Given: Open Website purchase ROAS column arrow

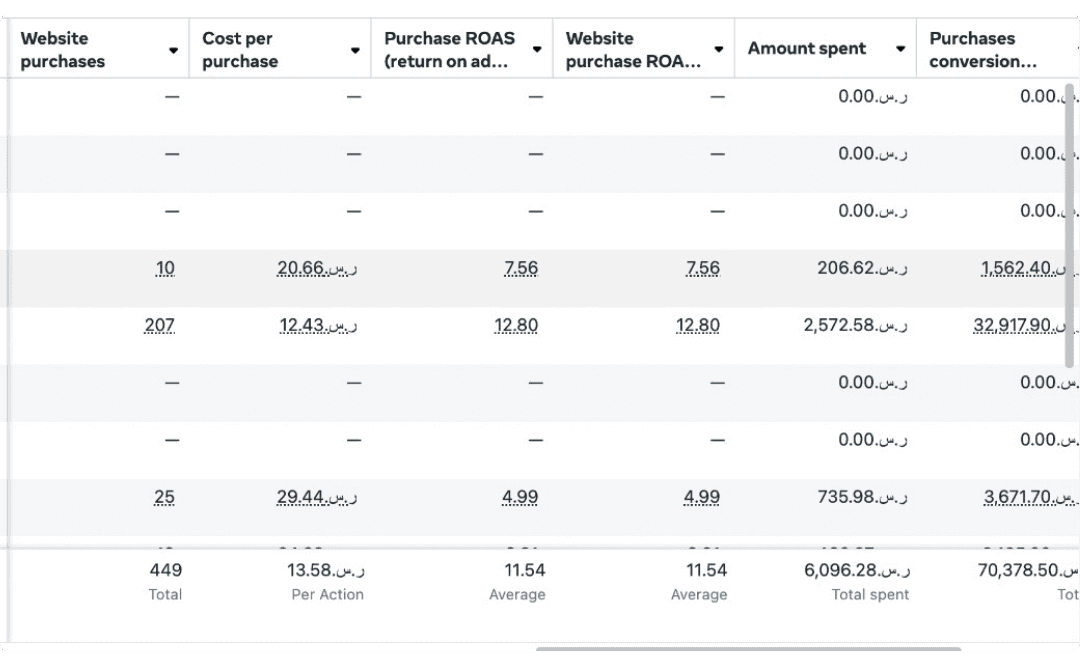Looking at the screenshot, I should [x=718, y=49].
